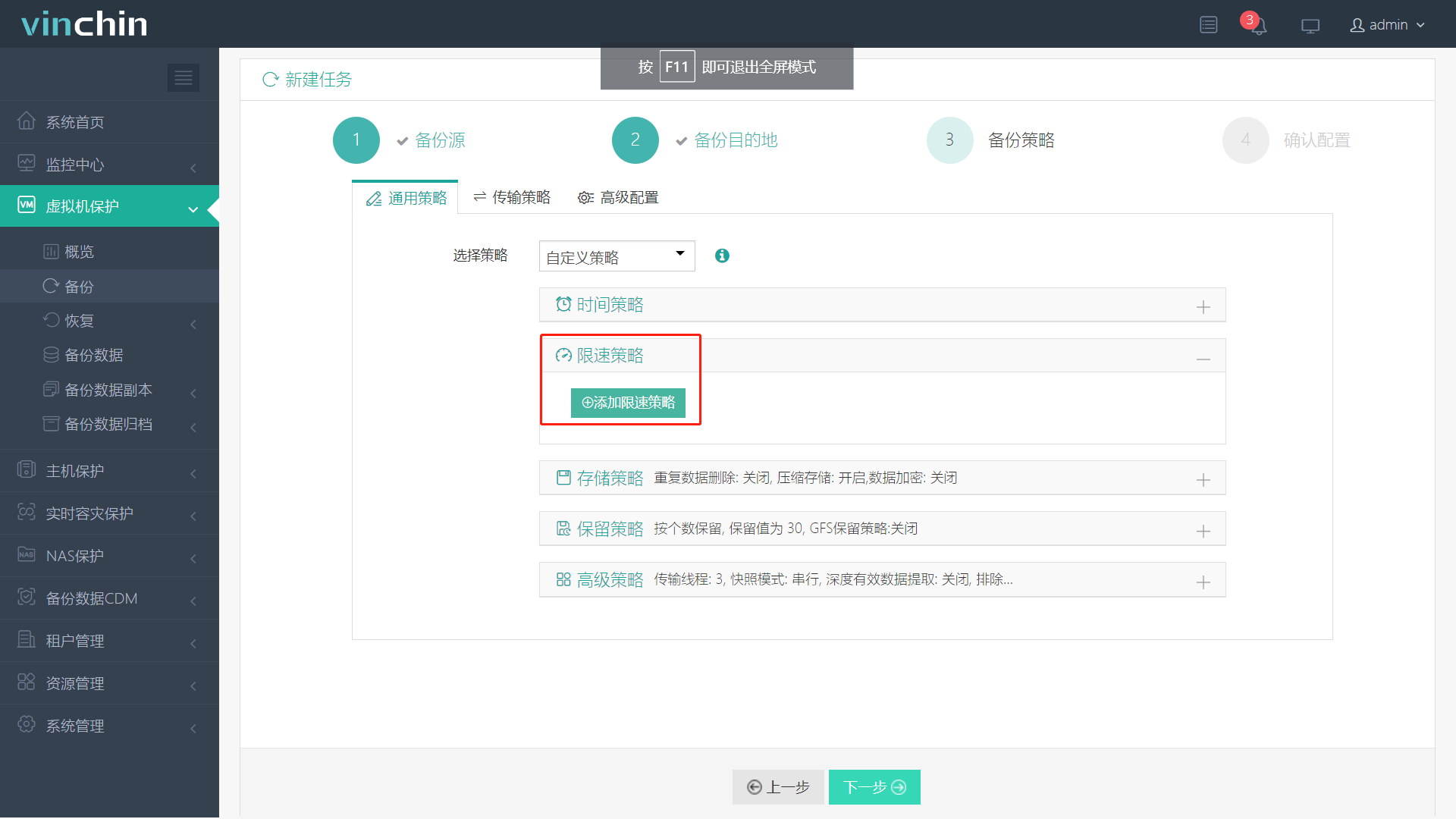Open 备份数据CDM menu
The image size is (1456, 819).
click(x=109, y=598)
